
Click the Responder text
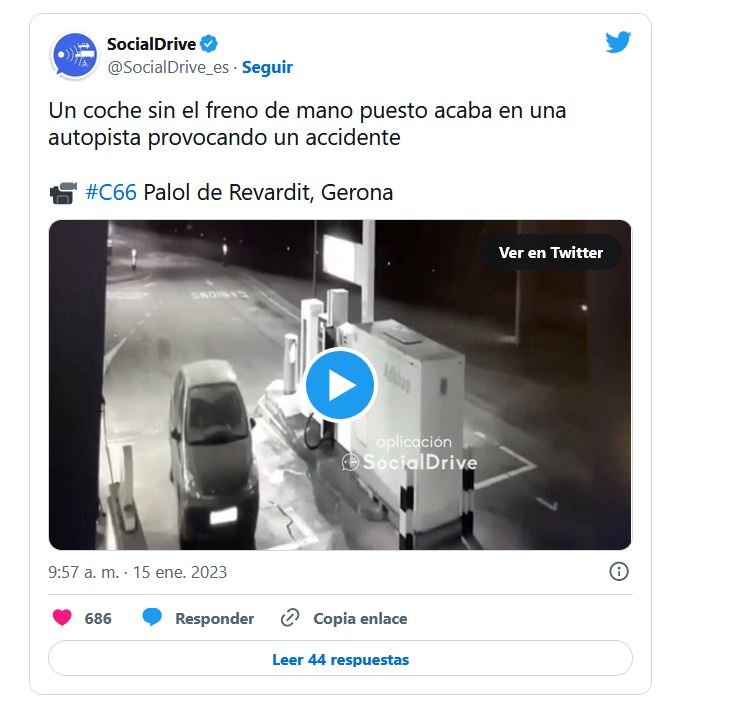click(x=215, y=618)
